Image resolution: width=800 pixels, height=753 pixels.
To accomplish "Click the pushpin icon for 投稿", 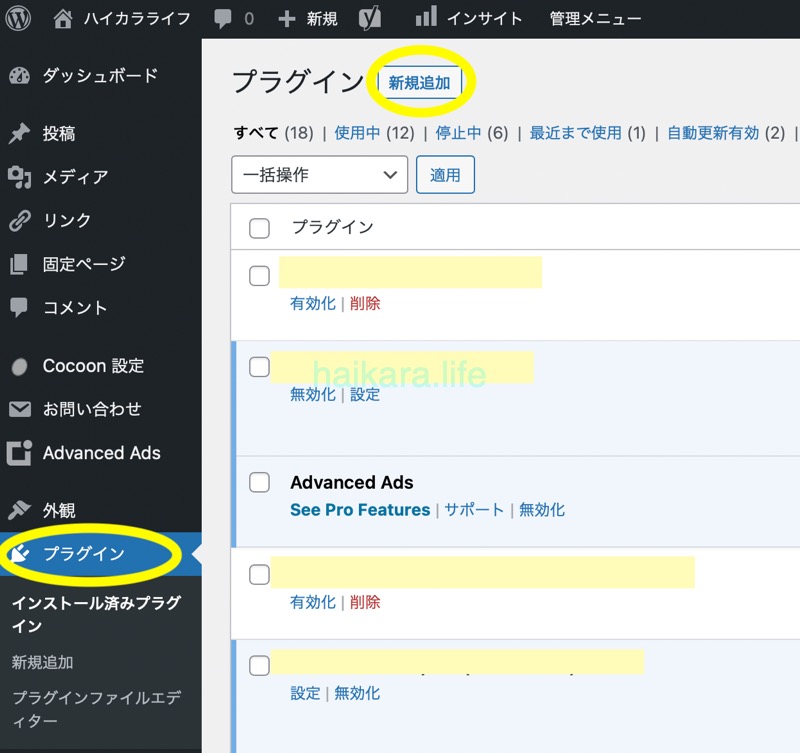I will tap(19, 134).
